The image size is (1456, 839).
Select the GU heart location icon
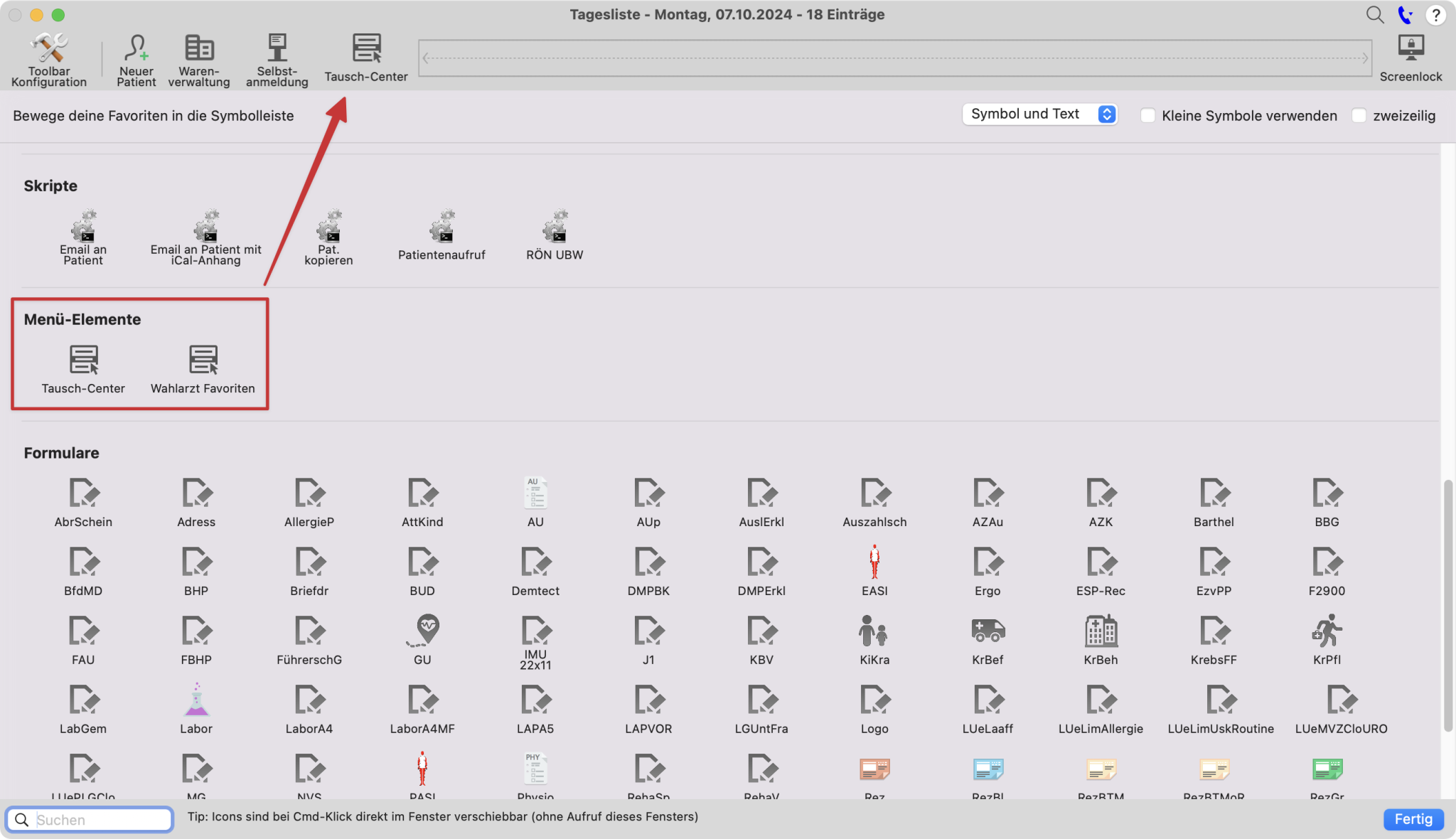pyautogui.click(x=422, y=640)
